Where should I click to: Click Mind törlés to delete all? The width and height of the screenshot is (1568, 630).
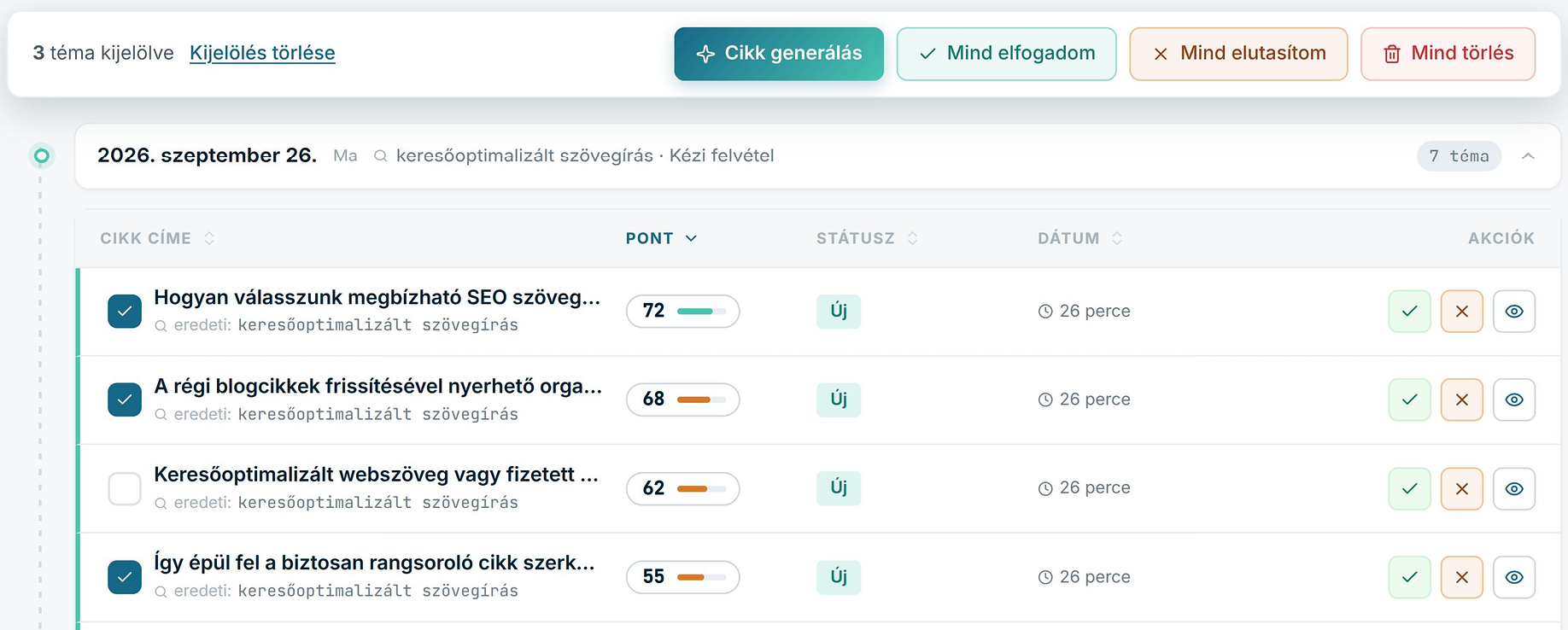(1448, 54)
